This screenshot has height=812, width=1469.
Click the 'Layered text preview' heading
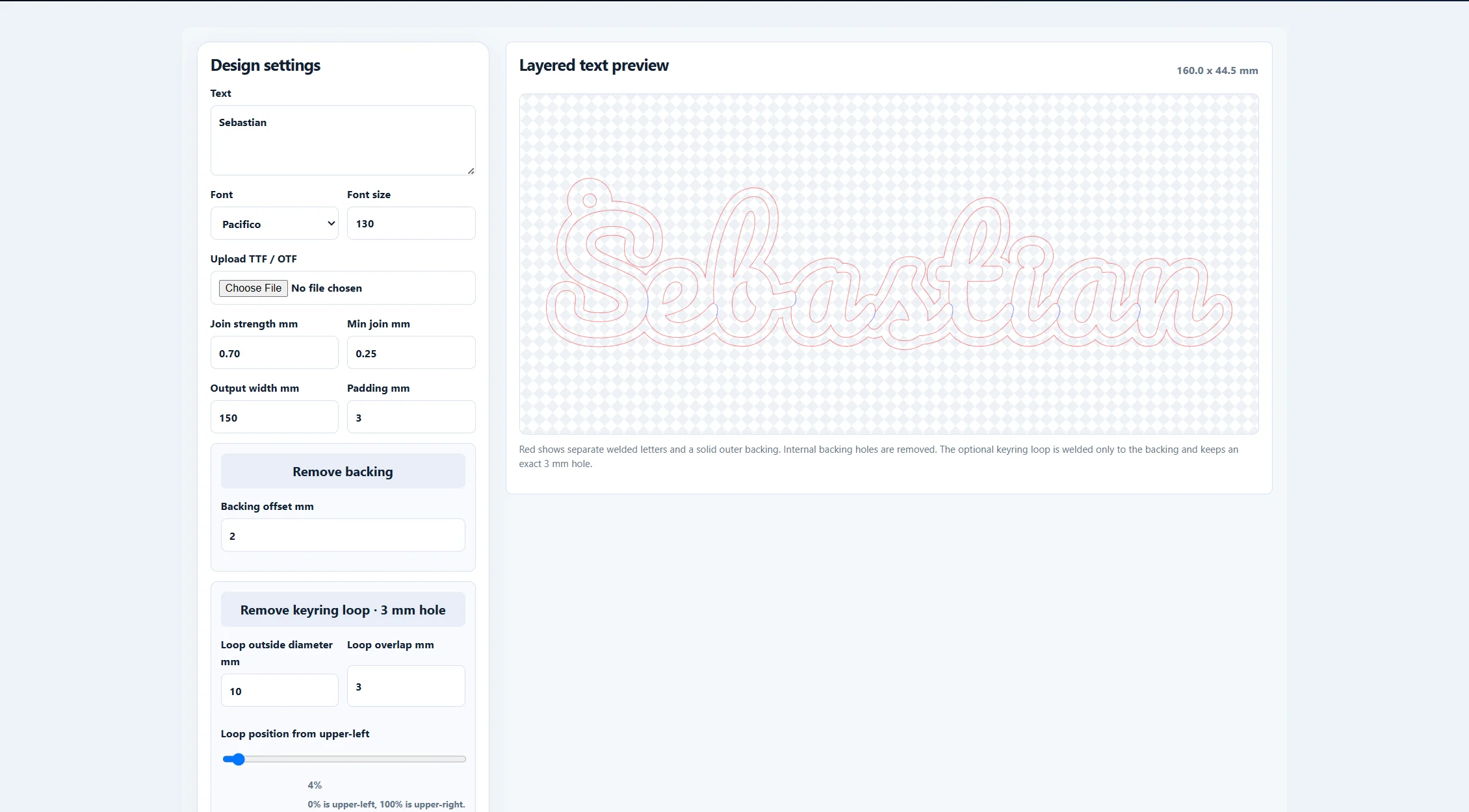[x=593, y=66]
